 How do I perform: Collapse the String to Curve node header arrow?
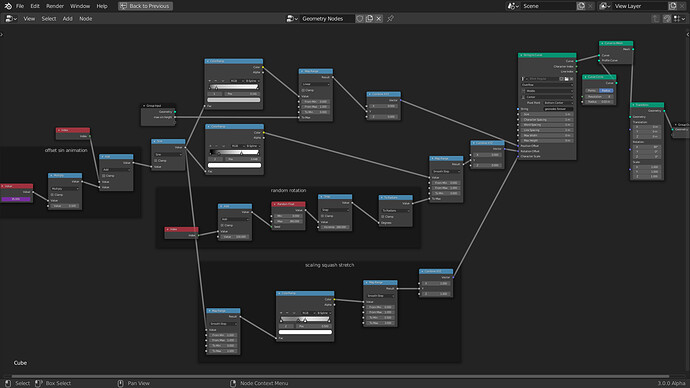tap(521, 55)
